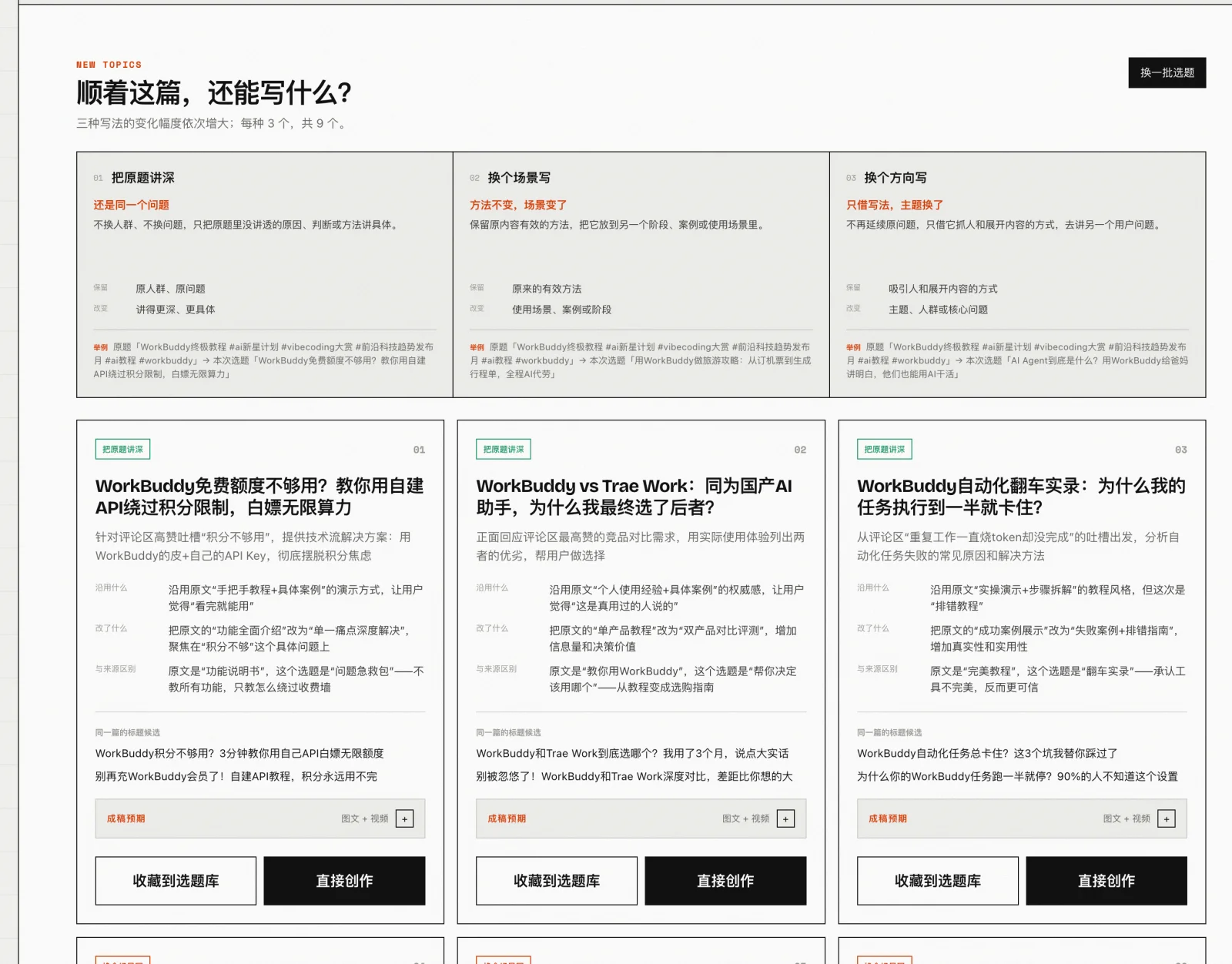Click 收藏到选题库 in Trae Work comparison card
The image size is (1232, 964).
pos(557,881)
